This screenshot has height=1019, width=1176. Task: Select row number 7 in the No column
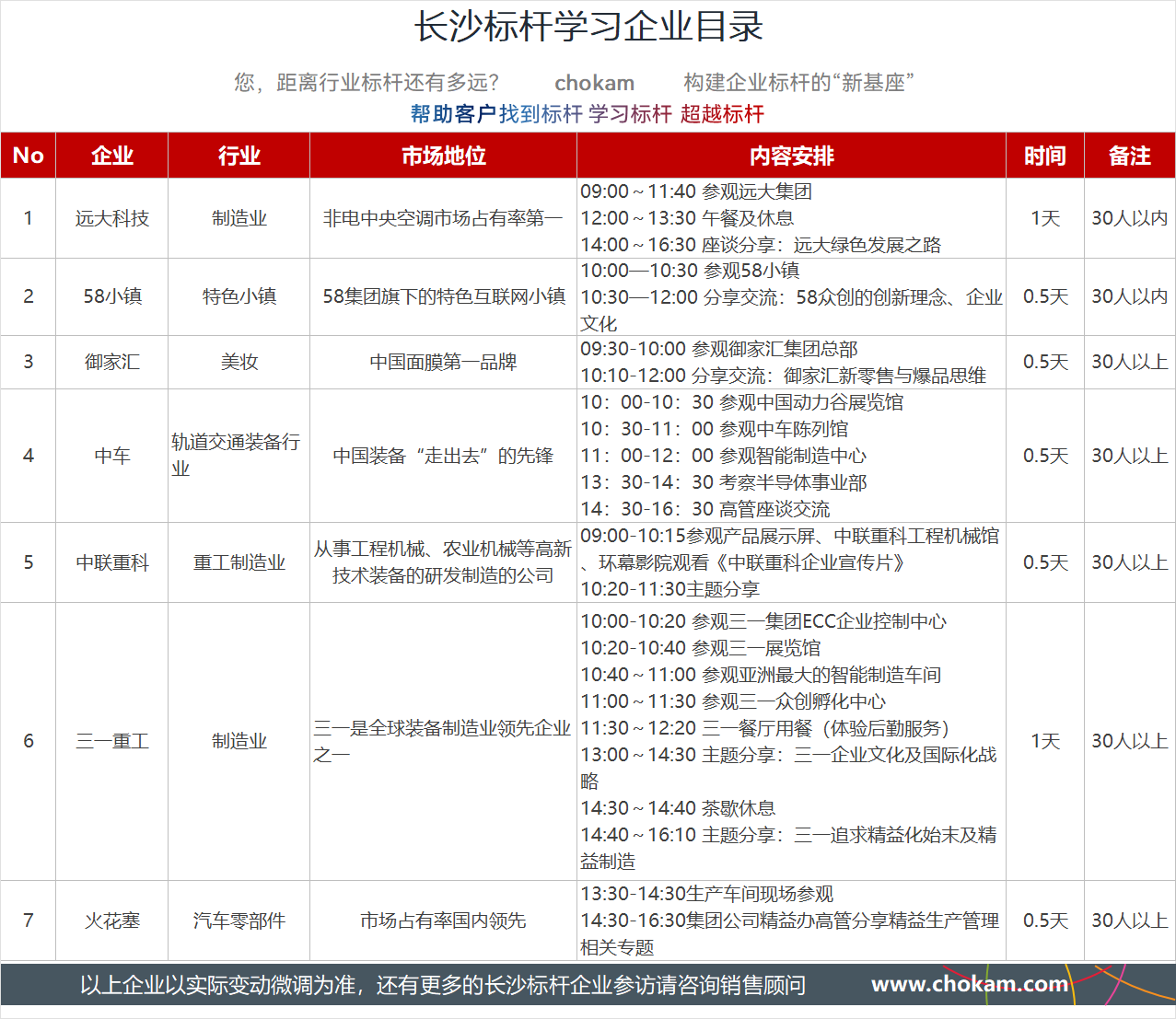tap(29, 921)
